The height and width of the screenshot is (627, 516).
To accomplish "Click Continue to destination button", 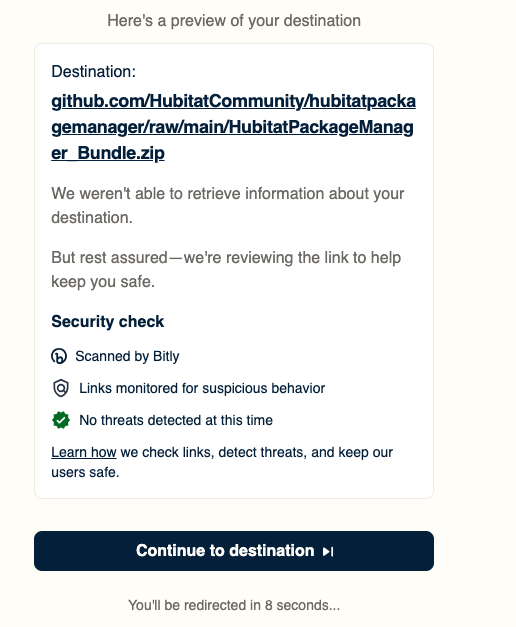I will click(234, 551).
